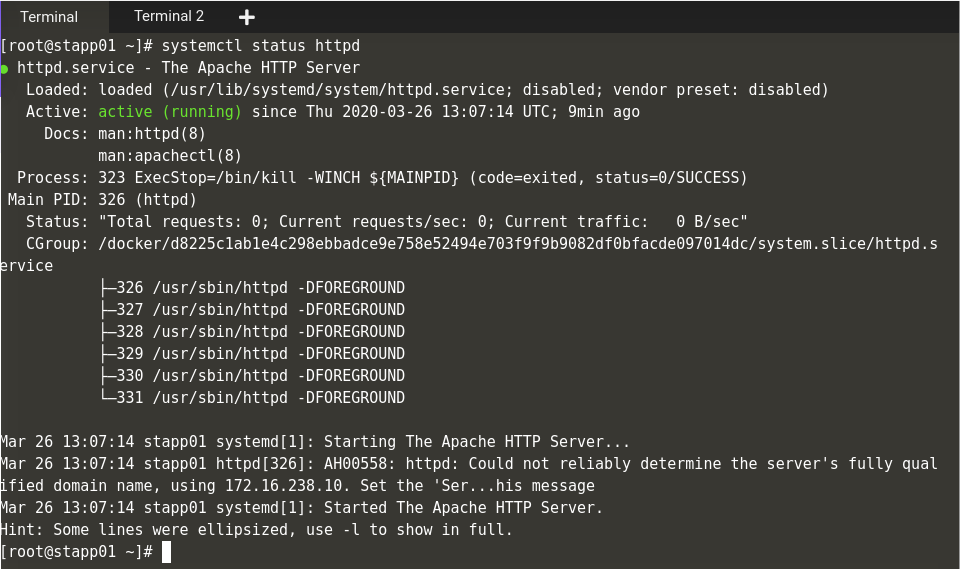Select the first Terminal tab
The width and height of the screenshot is (960, 569).
tap(49, 17)
